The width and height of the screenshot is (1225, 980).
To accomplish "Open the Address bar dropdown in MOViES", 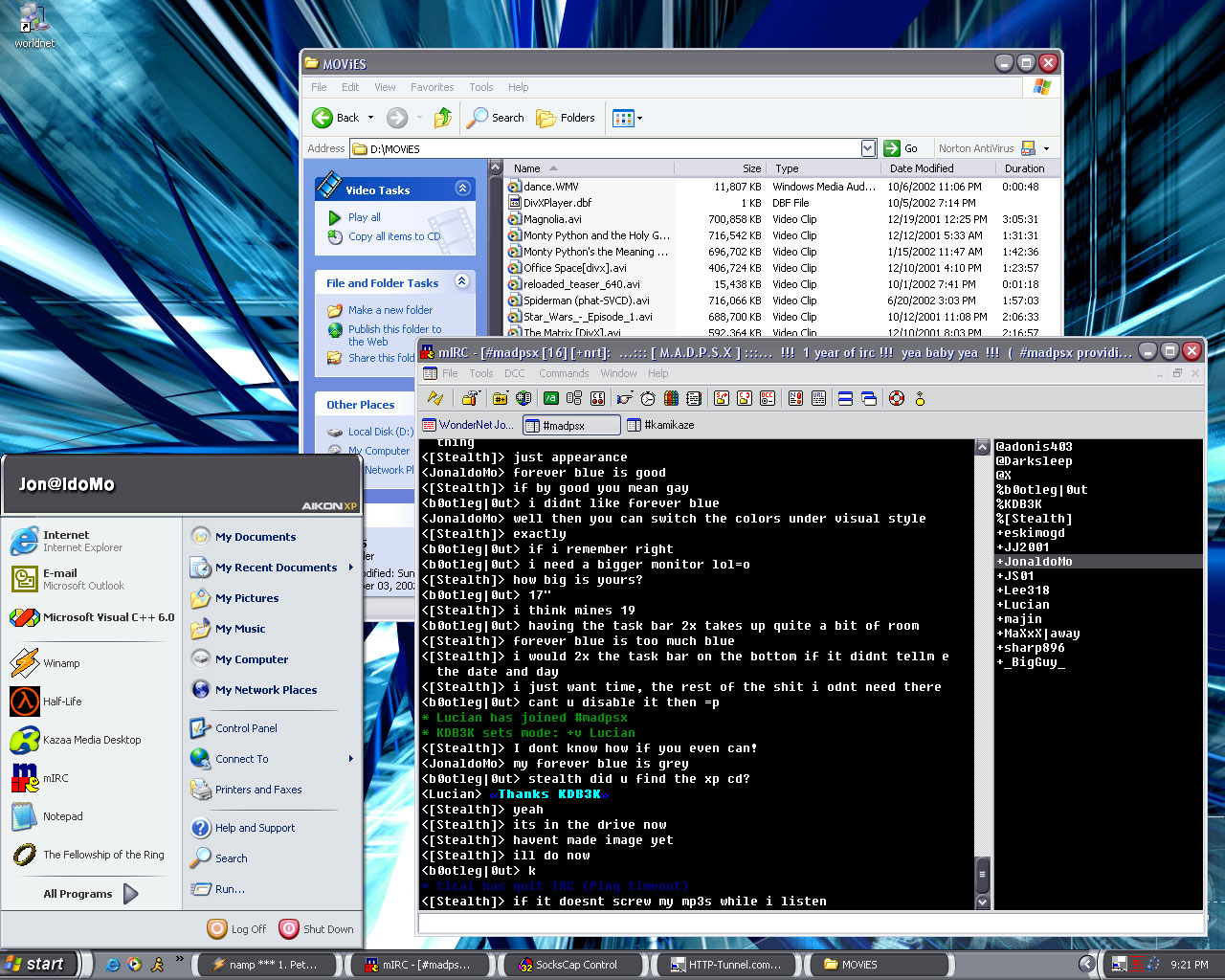I will point(868,148).
